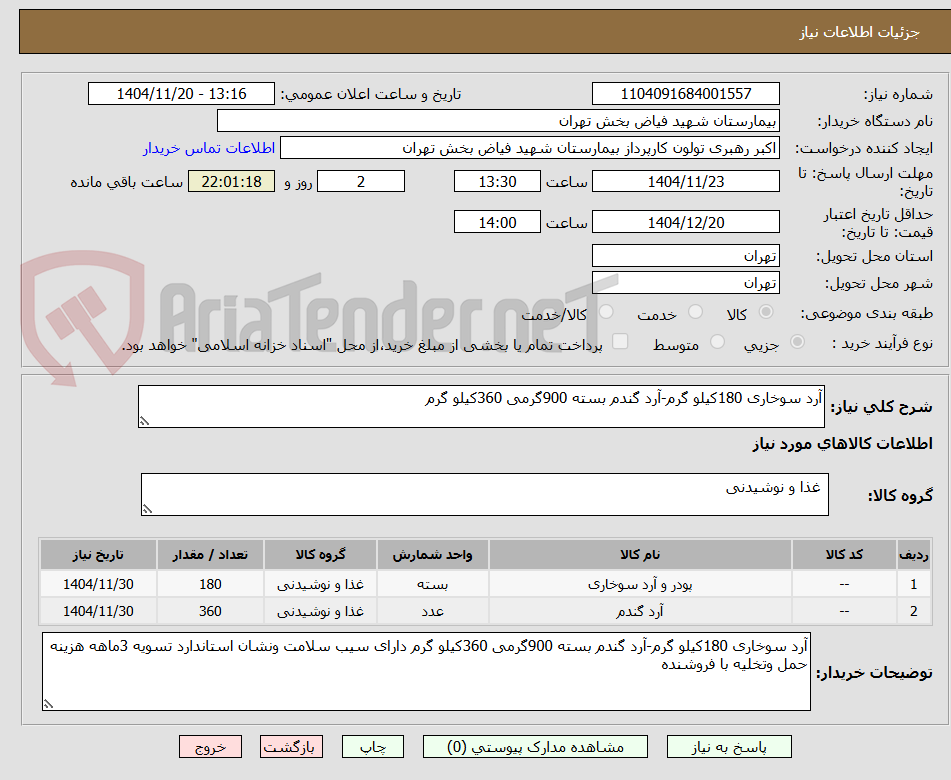
Task: Click the خروج exit button
Action: tap(210, 747)
